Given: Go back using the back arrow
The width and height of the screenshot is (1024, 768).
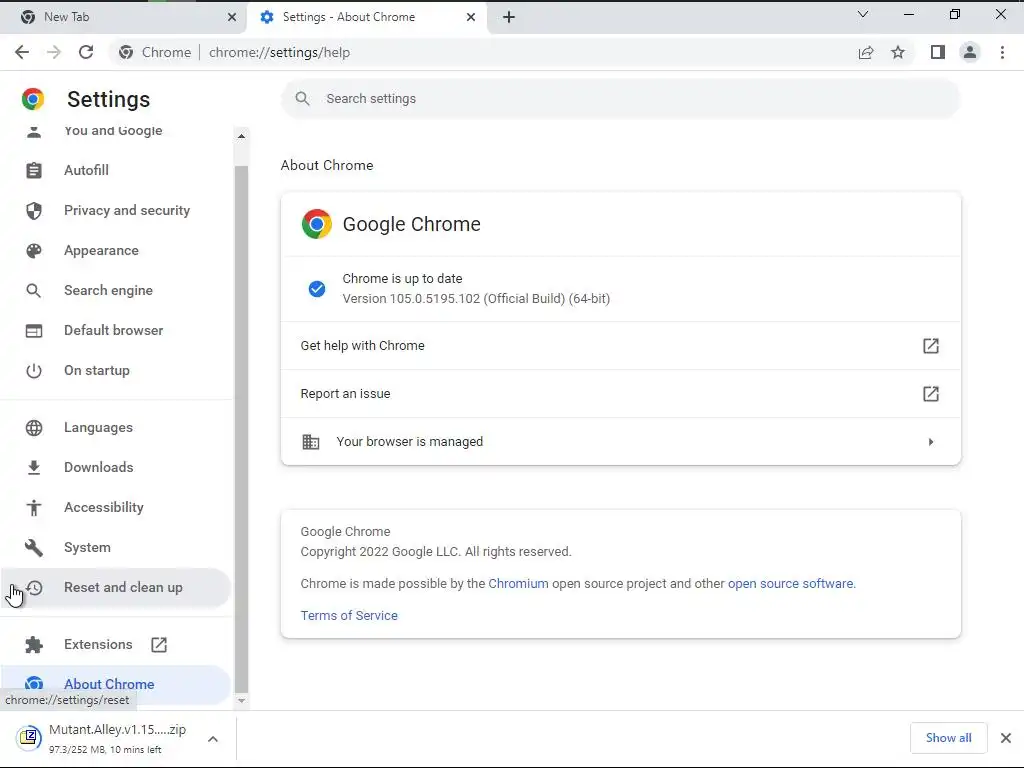Looking at the screenshot, I should 22,53.
